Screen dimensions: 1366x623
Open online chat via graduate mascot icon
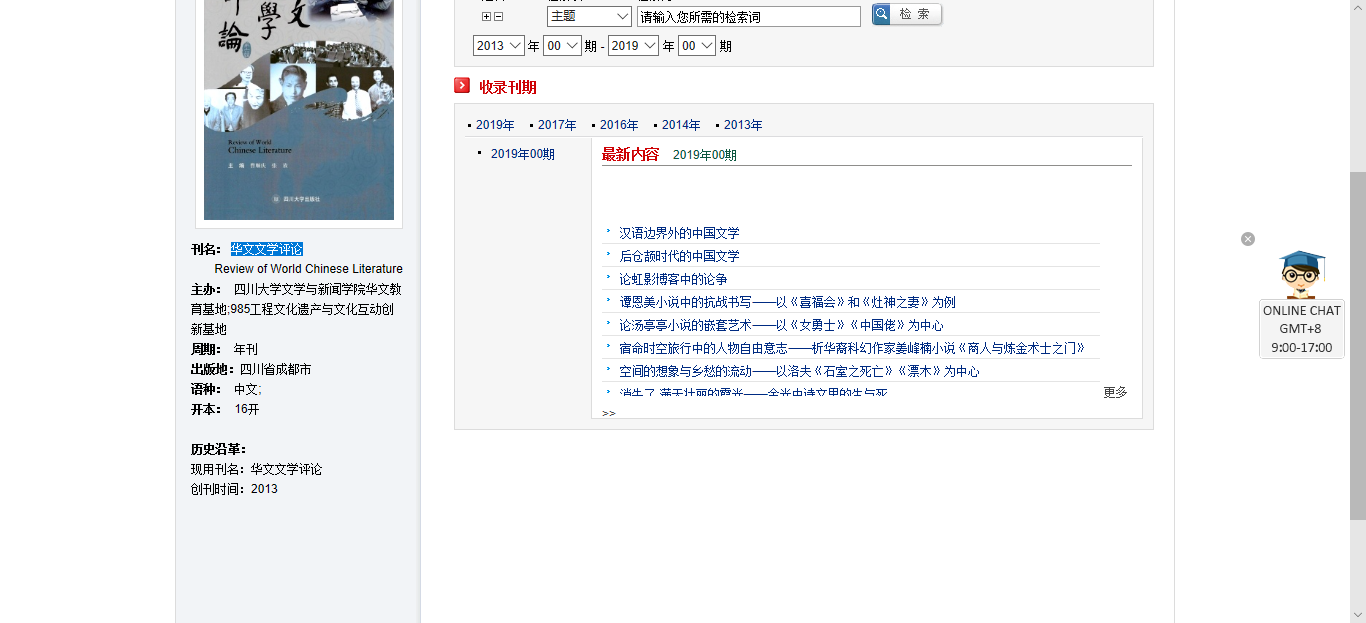(x=1301, y=275)
